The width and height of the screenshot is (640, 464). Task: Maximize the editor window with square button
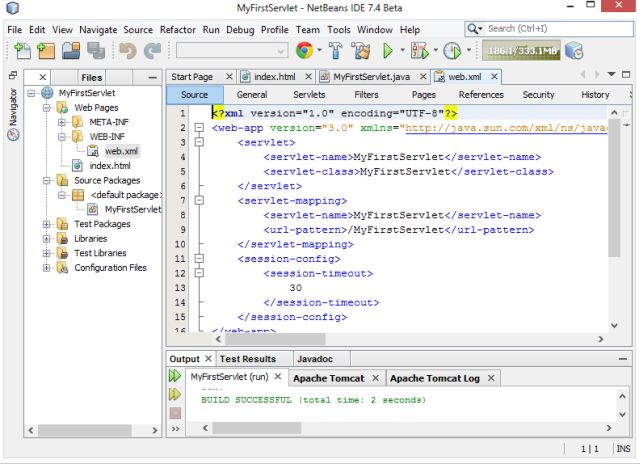click(626, 74)
